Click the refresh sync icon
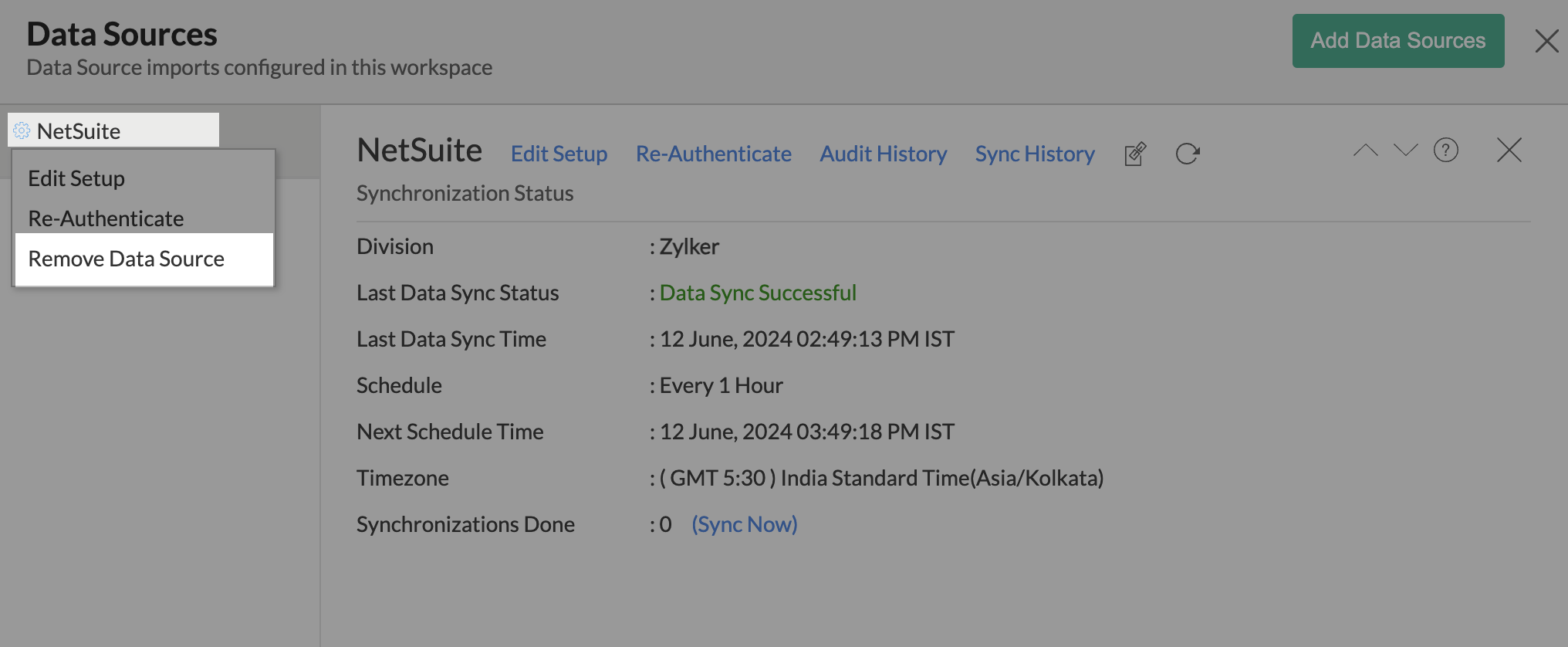This screenshot has height=647, width=1568. [1188, 154]
